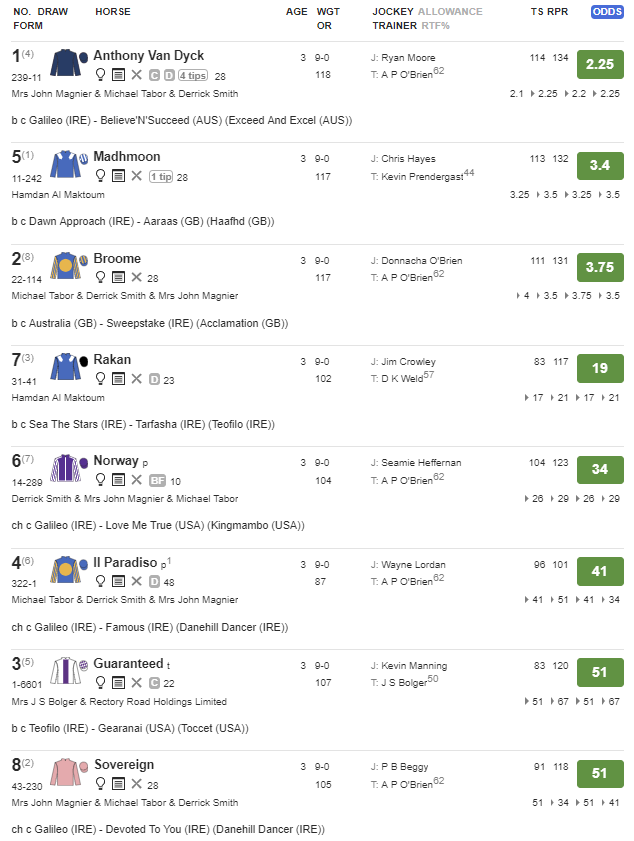
Task: Click the X icon beside Il Paradiso
Action: pos(136,582)
